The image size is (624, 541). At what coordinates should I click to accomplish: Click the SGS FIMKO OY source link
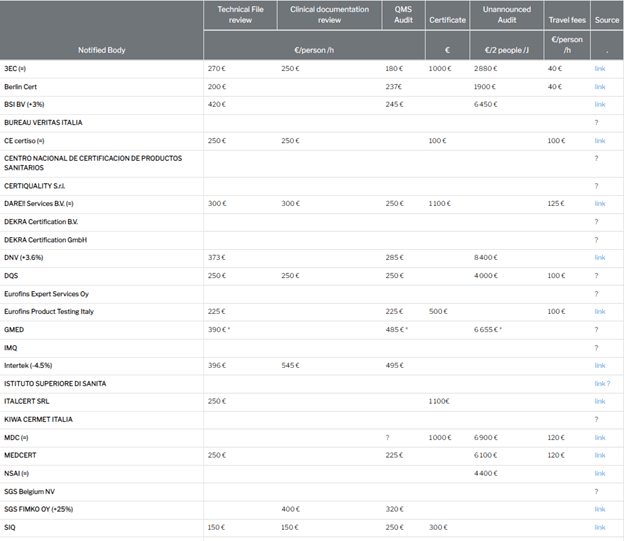coord(599,509)
